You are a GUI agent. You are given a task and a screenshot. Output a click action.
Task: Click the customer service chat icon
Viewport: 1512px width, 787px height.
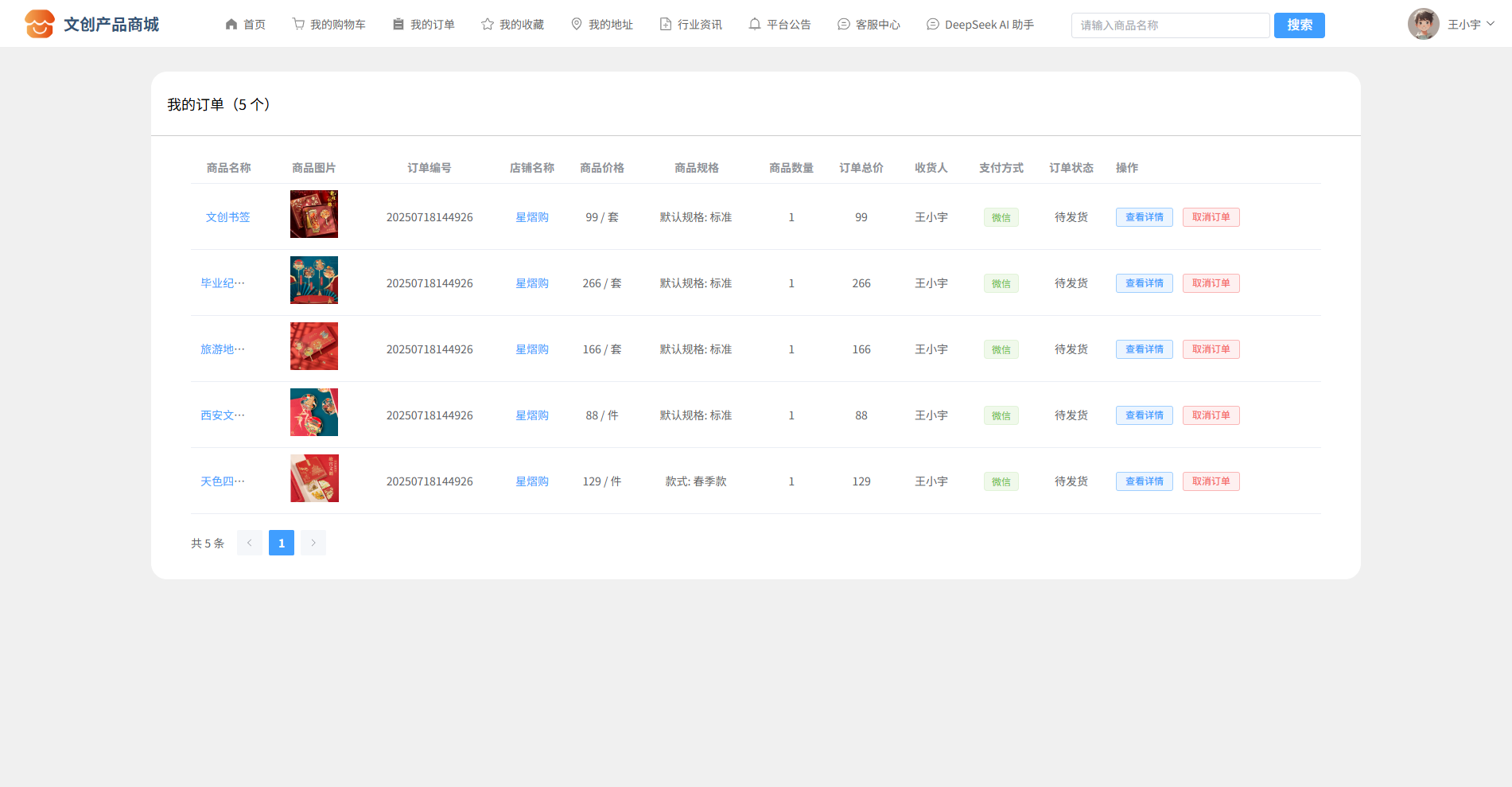click(x=844, y=25)
